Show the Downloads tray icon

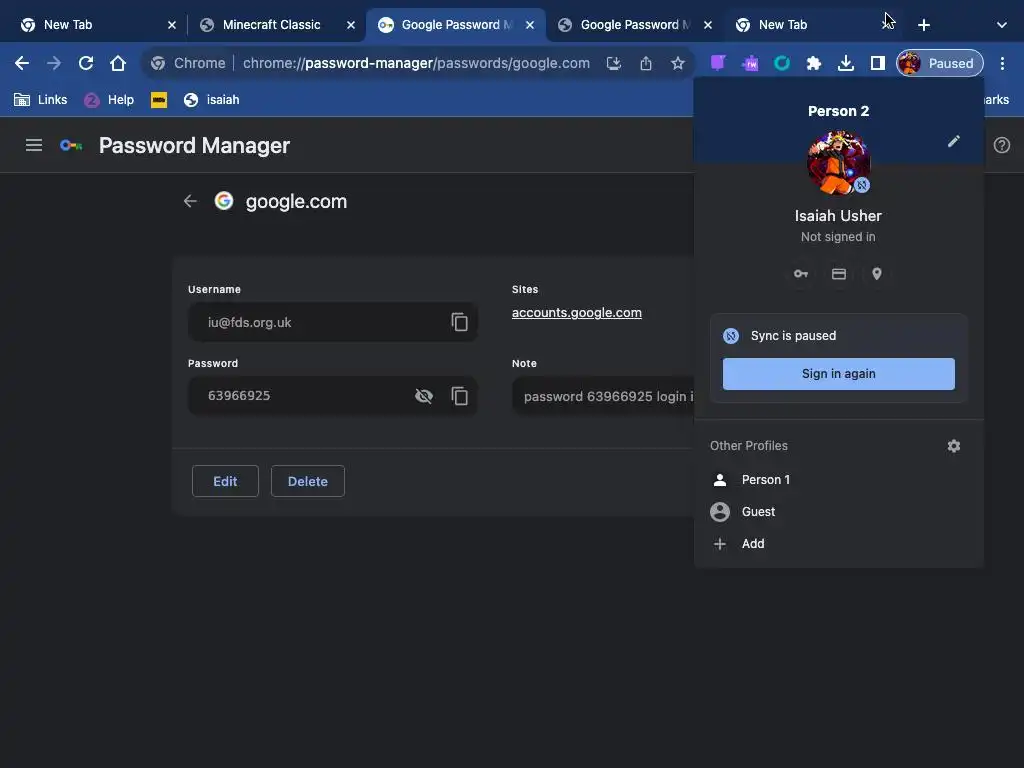coord(846,63)
